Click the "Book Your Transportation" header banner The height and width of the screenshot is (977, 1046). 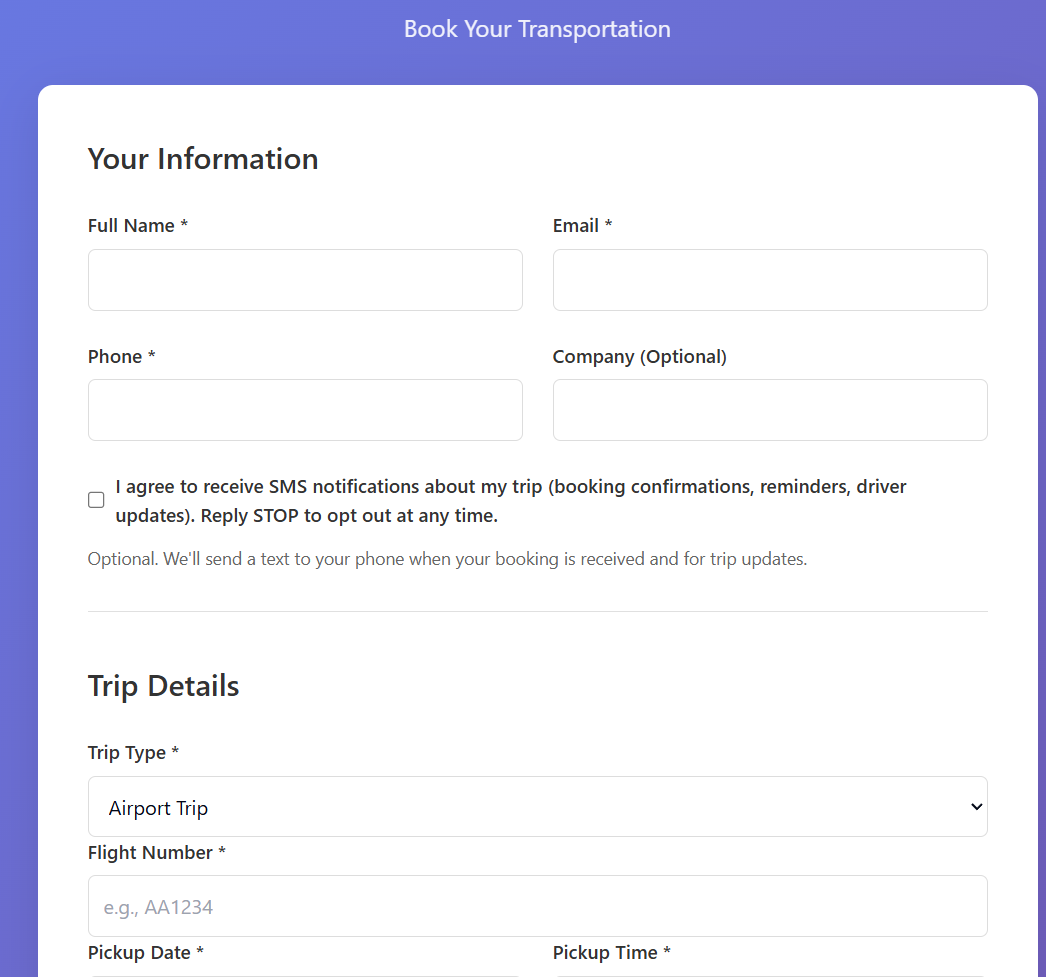537,29
